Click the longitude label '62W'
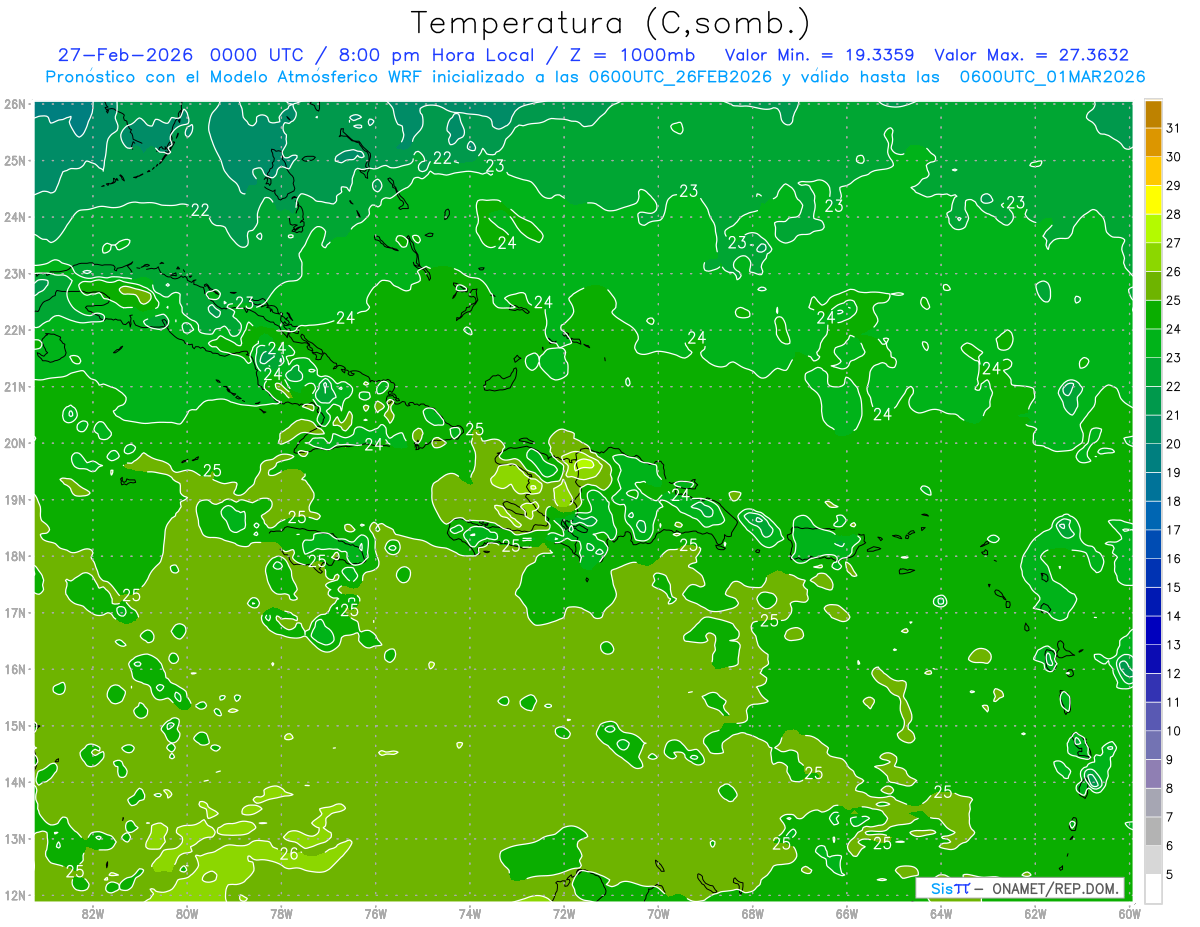The width and height of the screenshot is (1200, 927). (x=1034, y=913)
